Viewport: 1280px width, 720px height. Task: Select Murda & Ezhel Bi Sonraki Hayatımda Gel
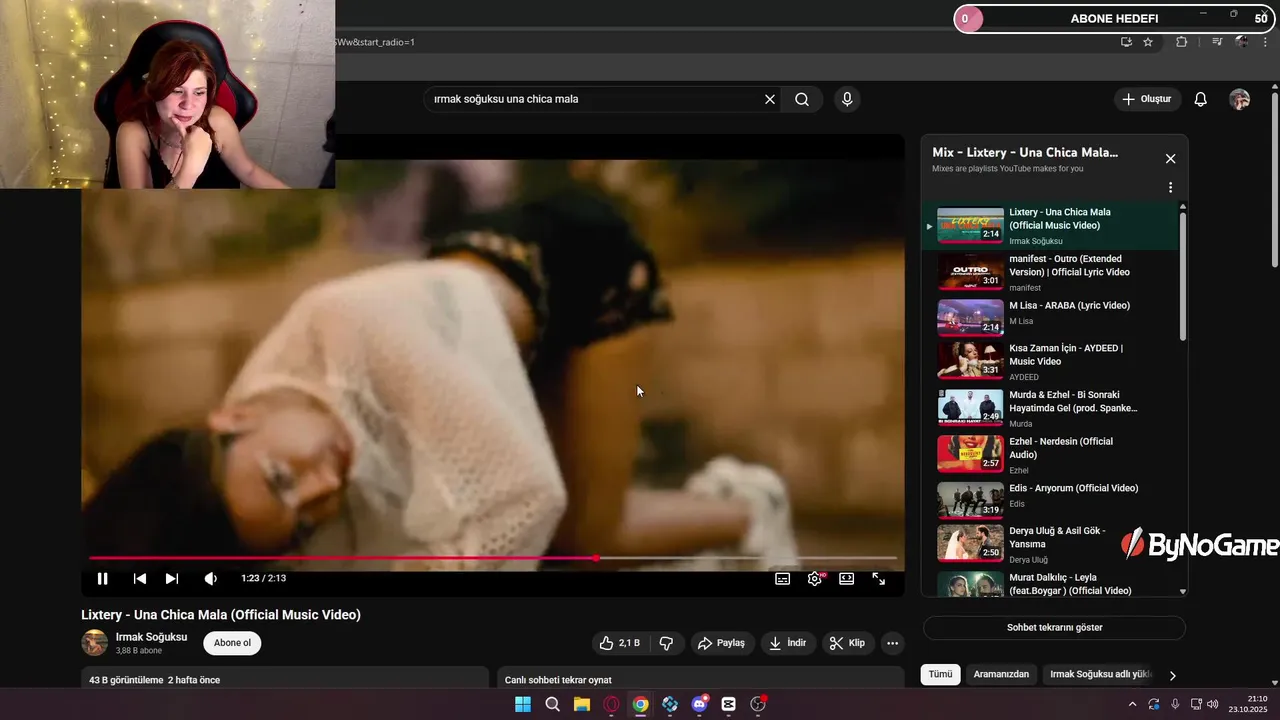[1050, 408]
